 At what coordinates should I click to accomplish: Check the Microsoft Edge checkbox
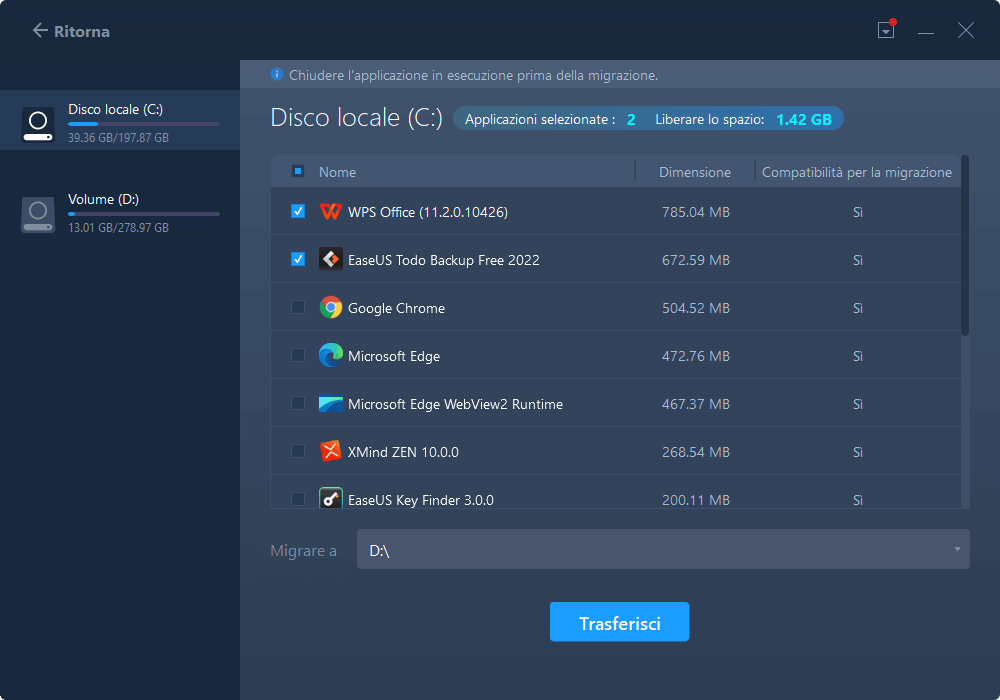[298, 355]
